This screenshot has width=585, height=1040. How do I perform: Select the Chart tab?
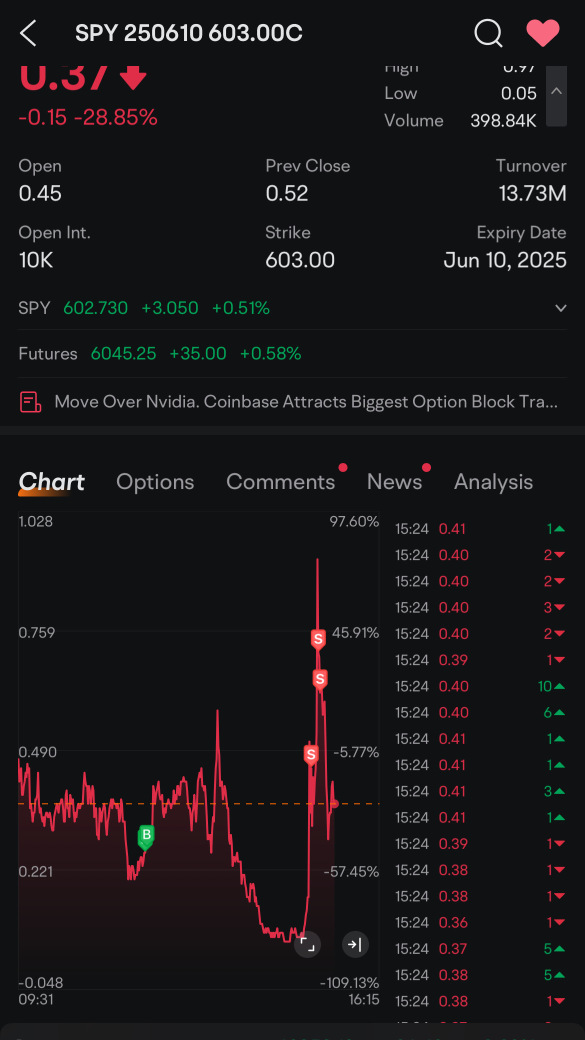point(51,482)
